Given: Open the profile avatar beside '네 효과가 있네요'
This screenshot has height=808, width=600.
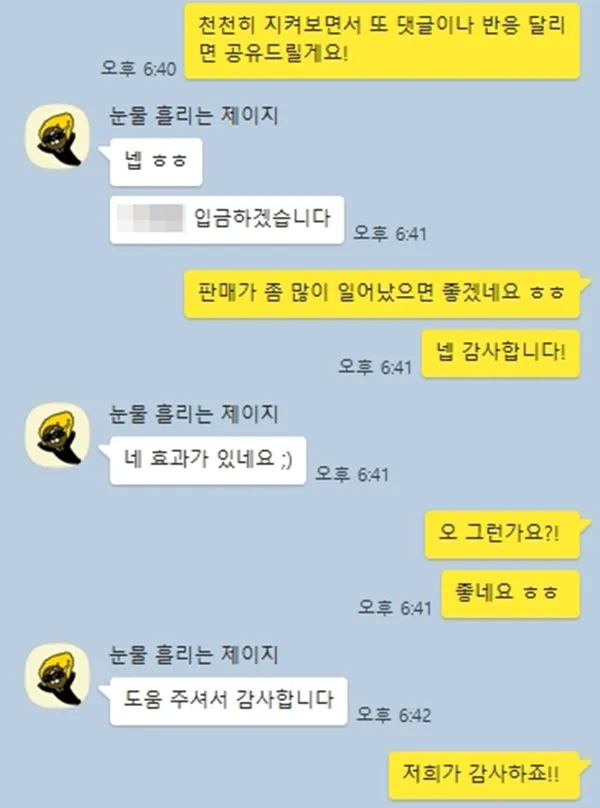Looking at the screenshot, I should coord(58,434).
